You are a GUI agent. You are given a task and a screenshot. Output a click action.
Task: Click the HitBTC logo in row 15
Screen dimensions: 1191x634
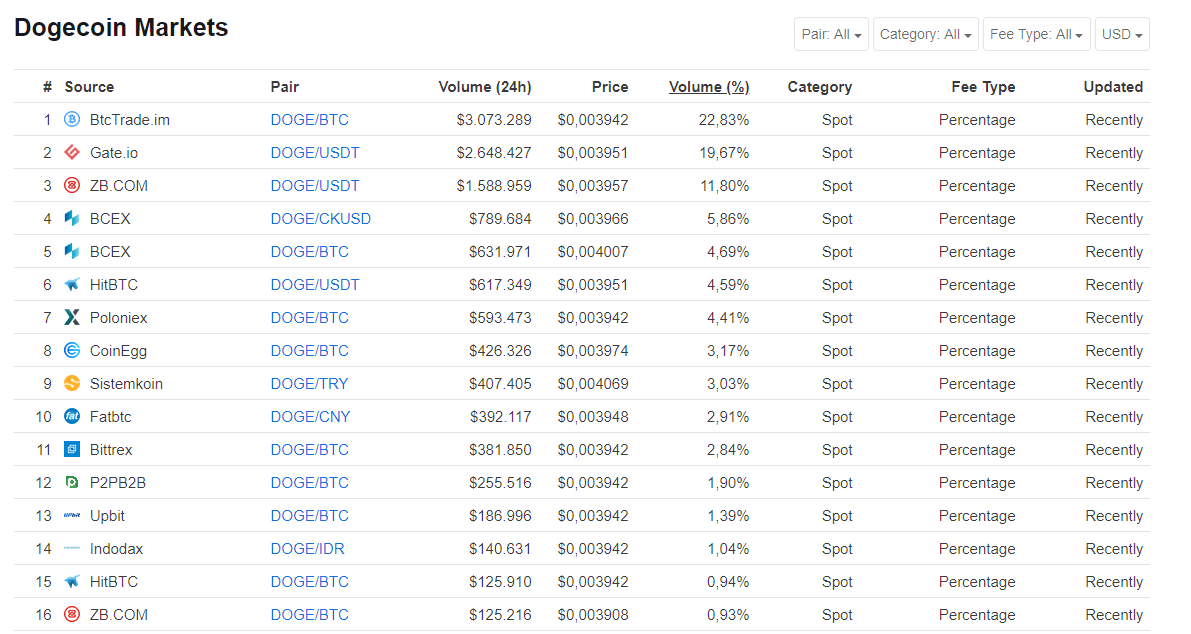[x=72, y=582]
